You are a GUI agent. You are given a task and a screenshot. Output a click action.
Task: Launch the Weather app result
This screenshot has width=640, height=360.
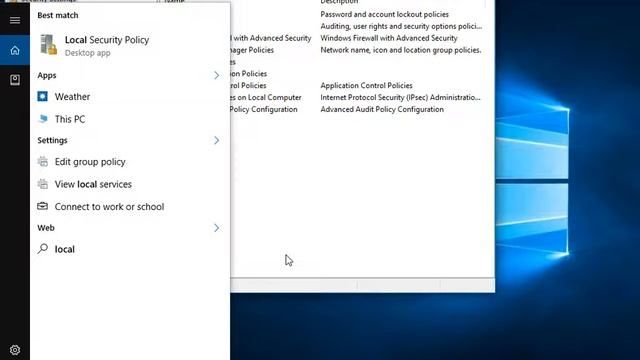tap(130, 97)
